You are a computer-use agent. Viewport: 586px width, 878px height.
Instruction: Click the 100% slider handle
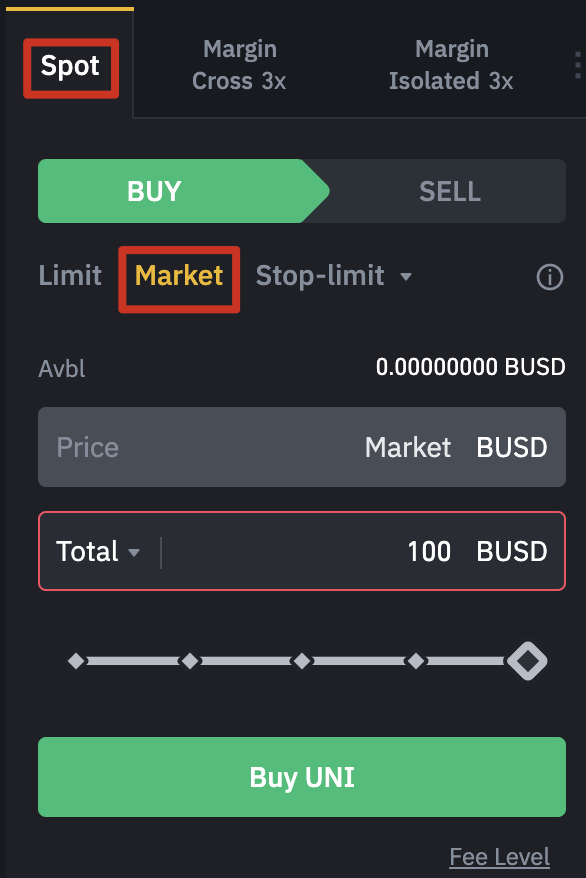tap(527, 661)
